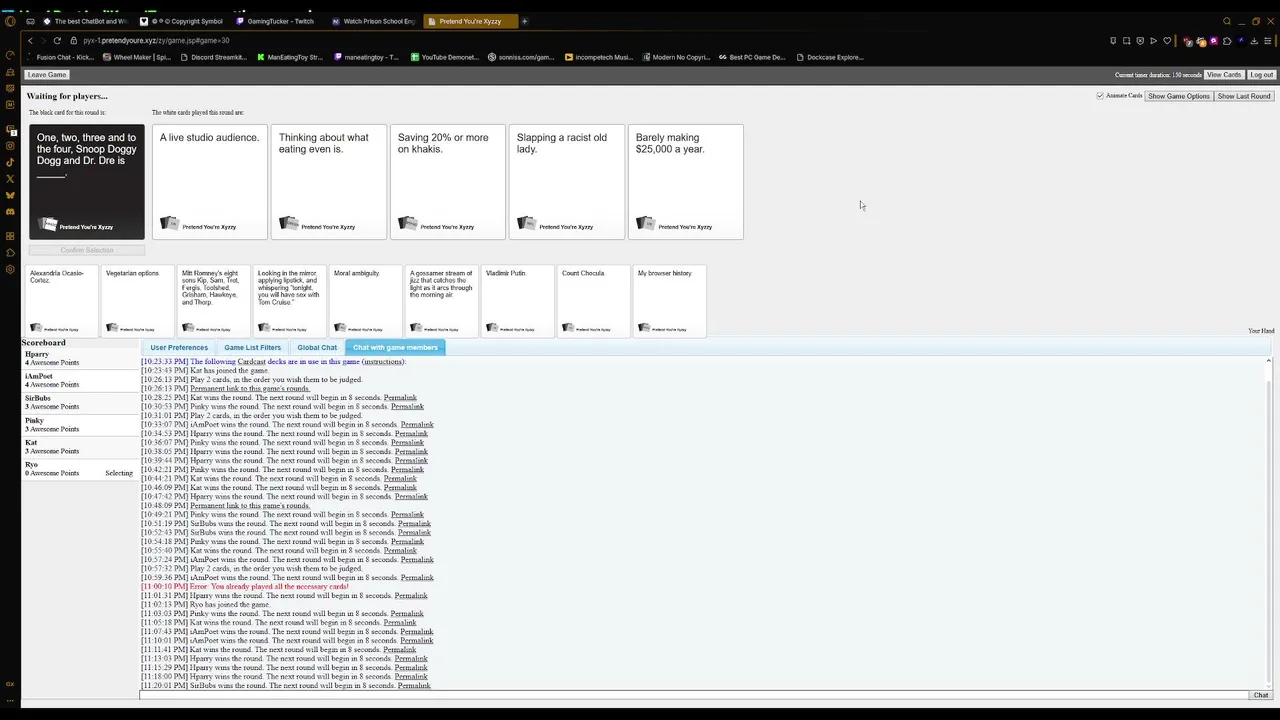Click Hparry's name in the scoreboard
The width and height of the screenshot is (1280, 720).
click(x=37, y=355)
